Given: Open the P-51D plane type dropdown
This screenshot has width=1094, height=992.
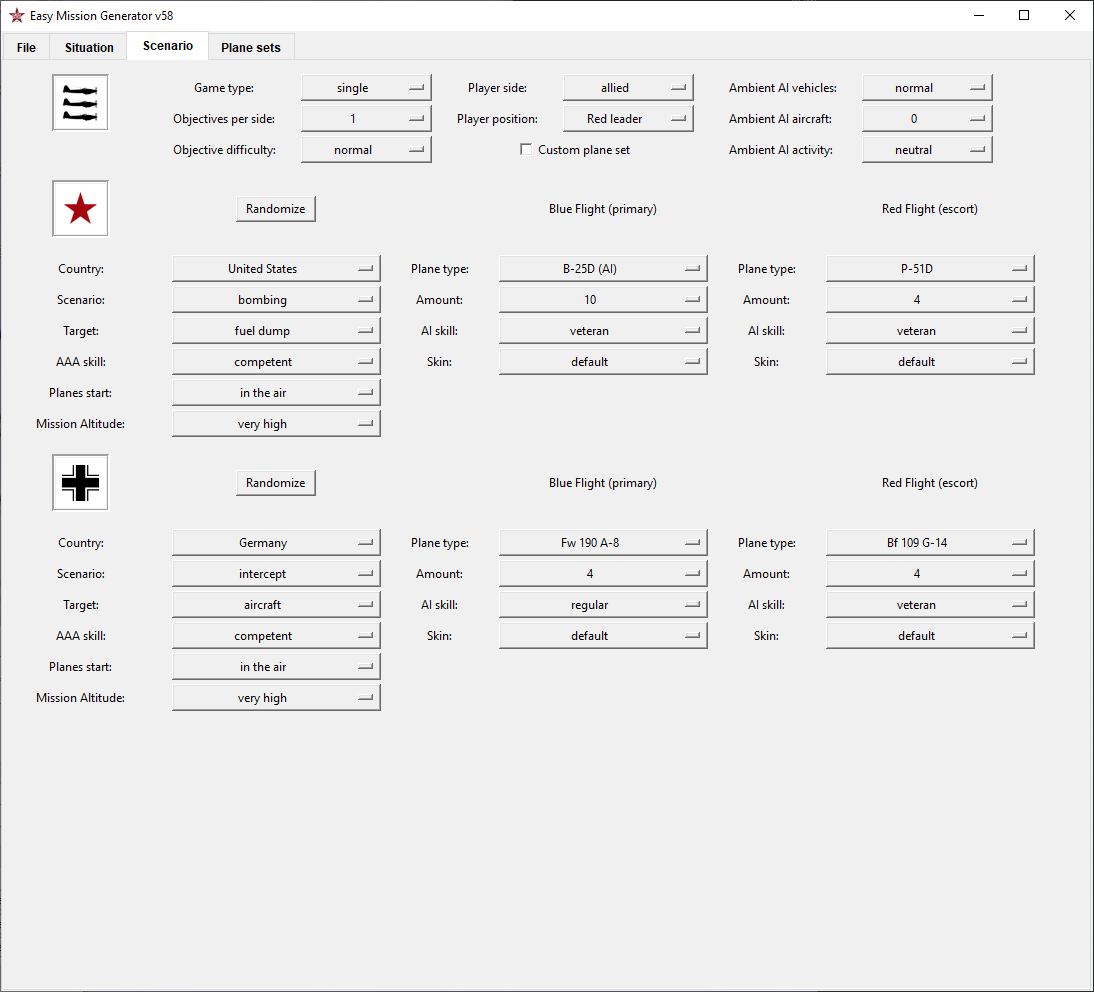Looking at the screenshot, I should tap(930, 269).
